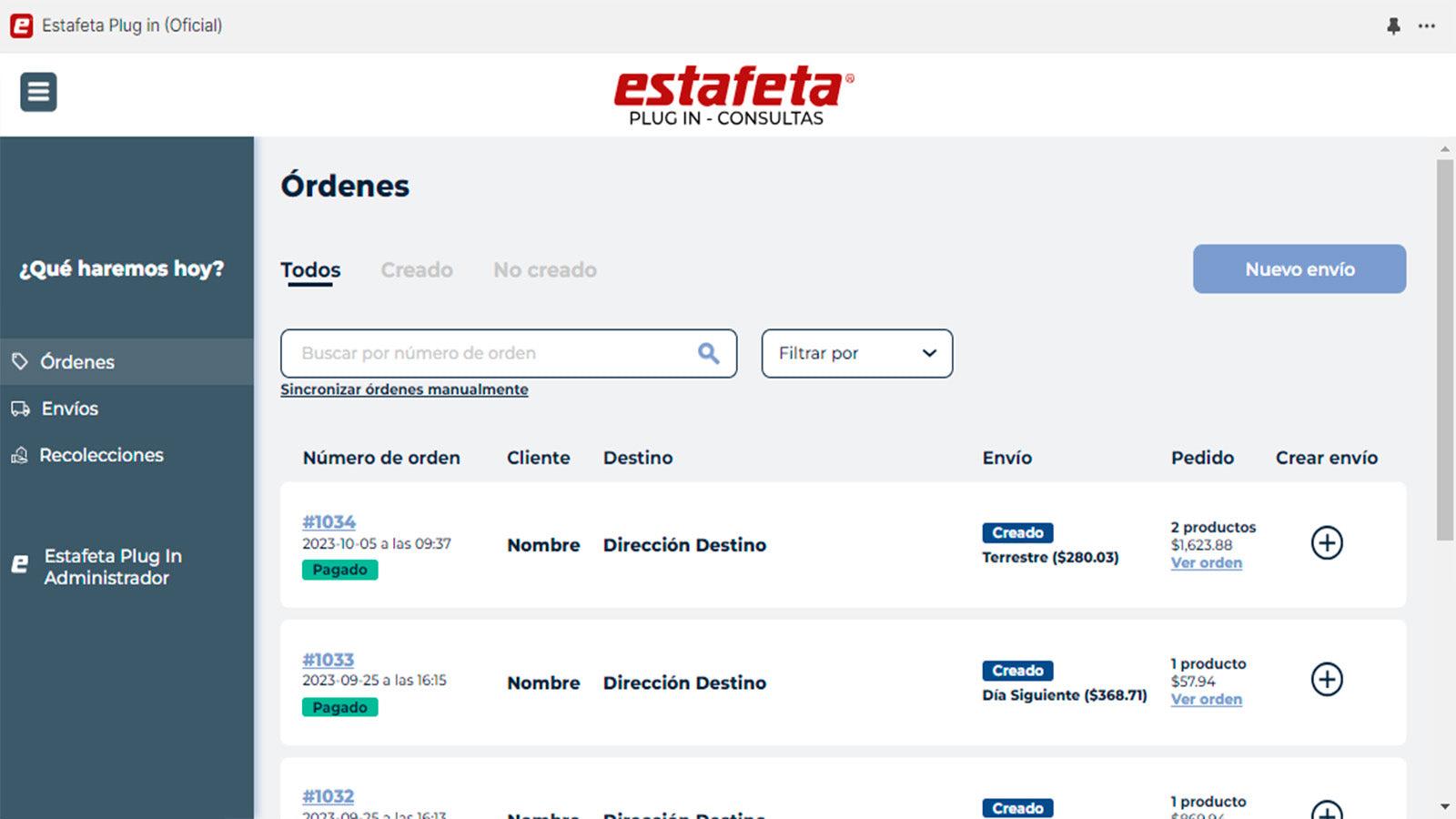Select the Órdenes section in sidebar
The height and width of the screenshot is (819, 1456).
[77, 361]
